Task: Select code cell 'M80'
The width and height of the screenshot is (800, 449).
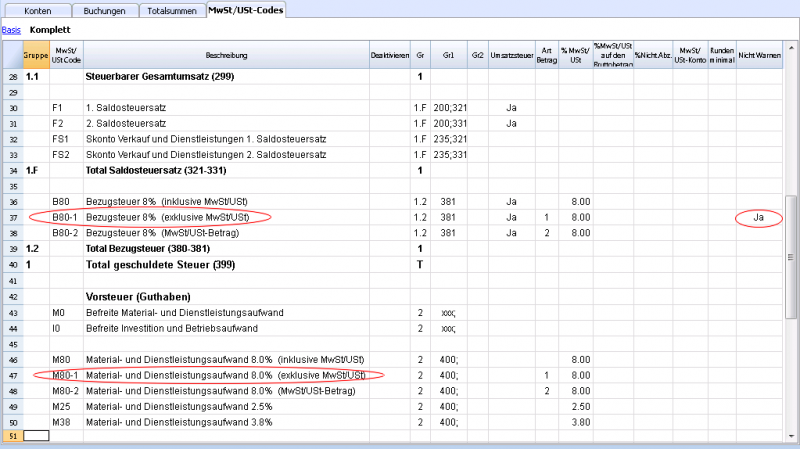Action: click(x=66, y=360)
